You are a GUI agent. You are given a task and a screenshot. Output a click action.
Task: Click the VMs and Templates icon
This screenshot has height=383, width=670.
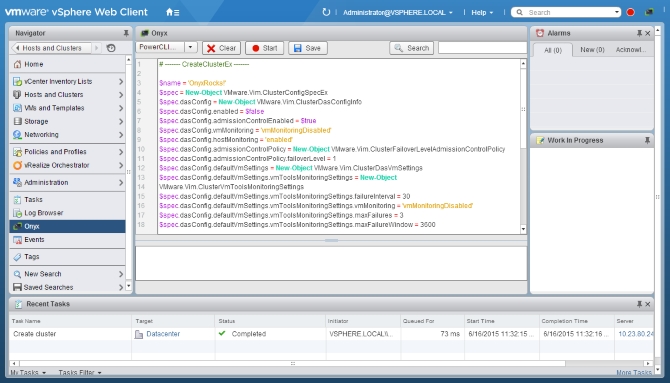tap(17, 108)
